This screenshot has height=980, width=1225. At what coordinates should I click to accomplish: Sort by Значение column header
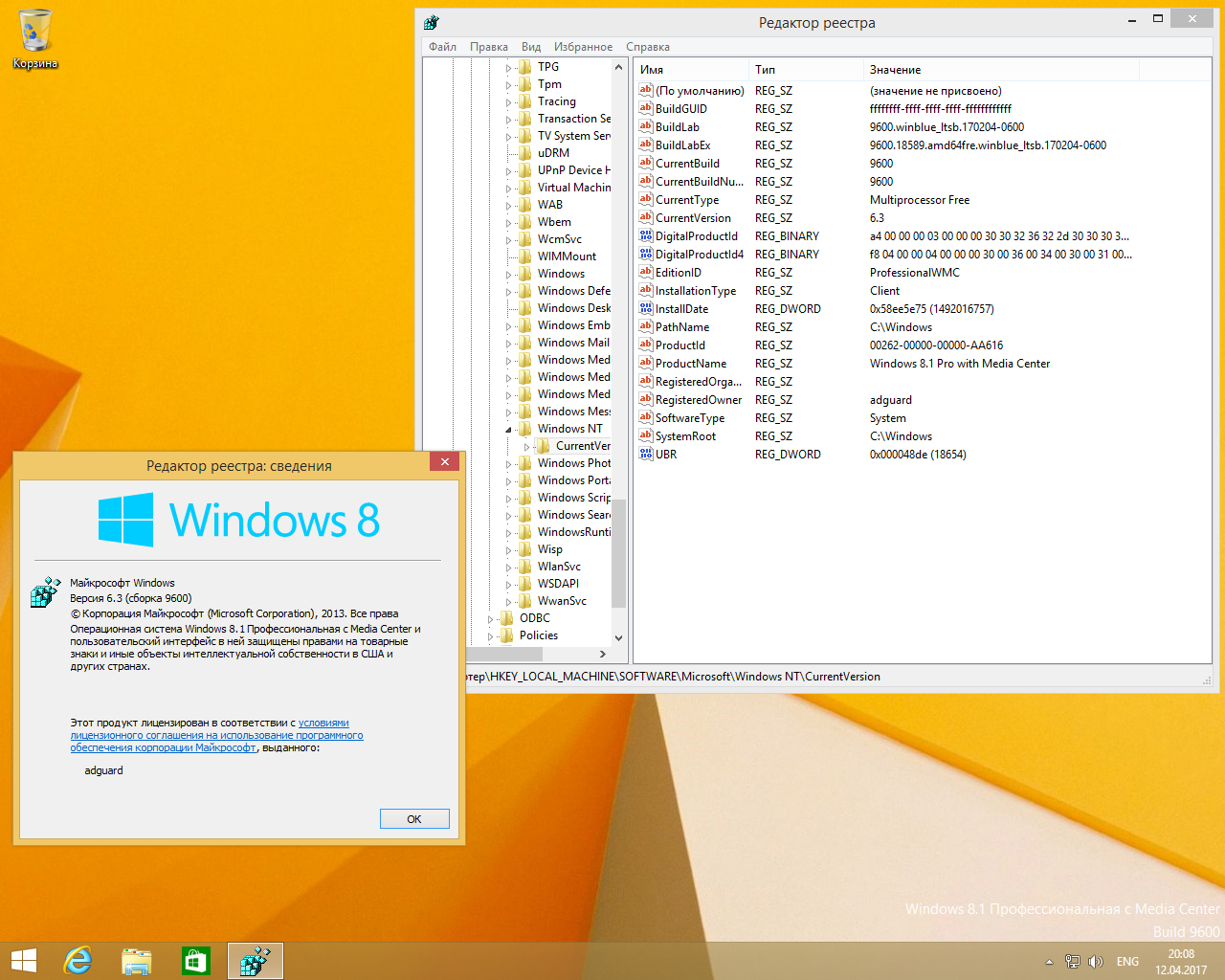(1001, 69)
